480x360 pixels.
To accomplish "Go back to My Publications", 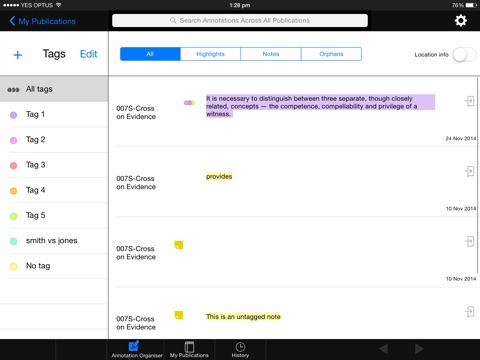I will pos(43,21).
